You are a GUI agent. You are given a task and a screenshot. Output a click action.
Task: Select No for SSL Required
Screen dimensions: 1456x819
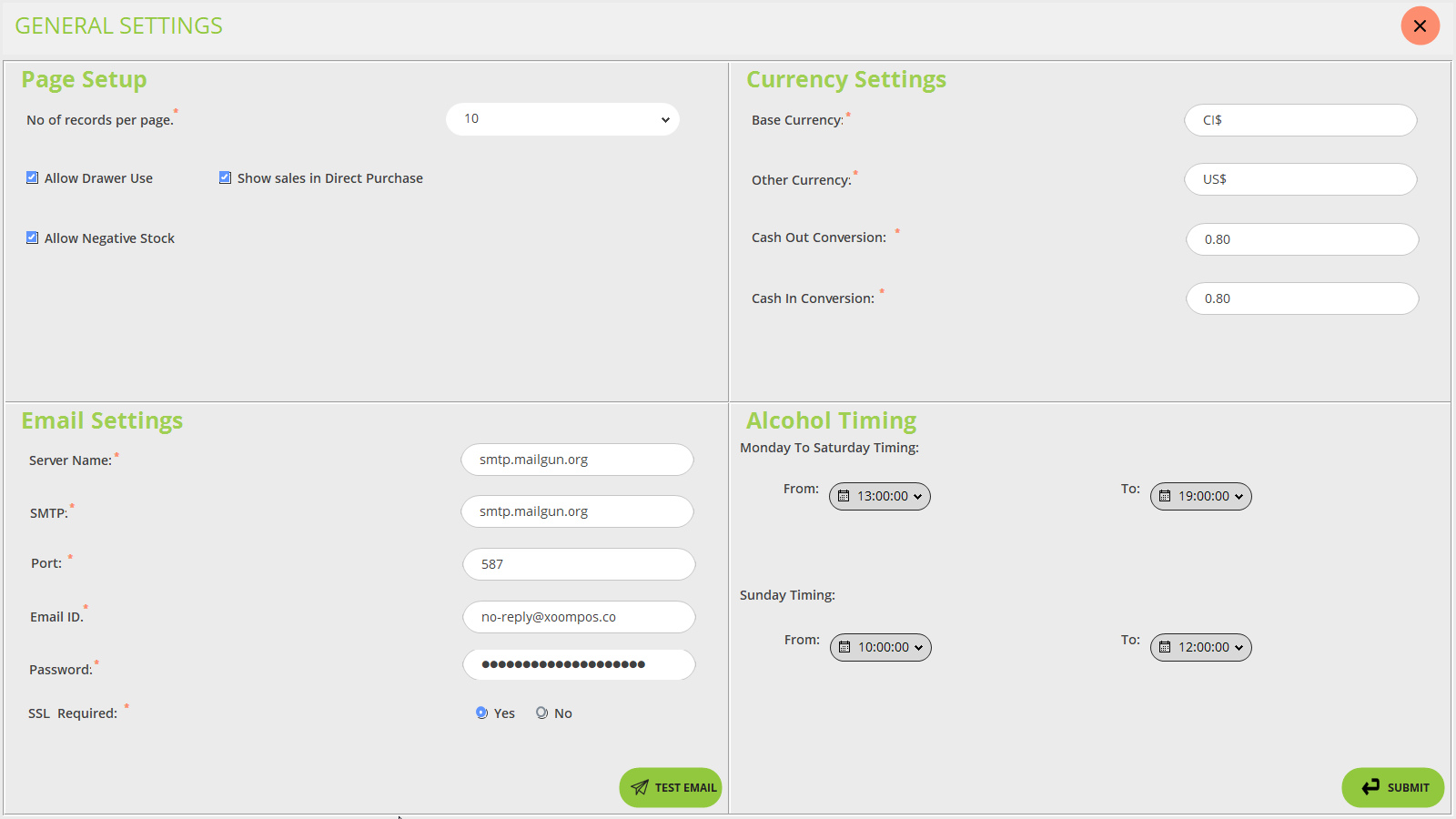click(542, 713)
